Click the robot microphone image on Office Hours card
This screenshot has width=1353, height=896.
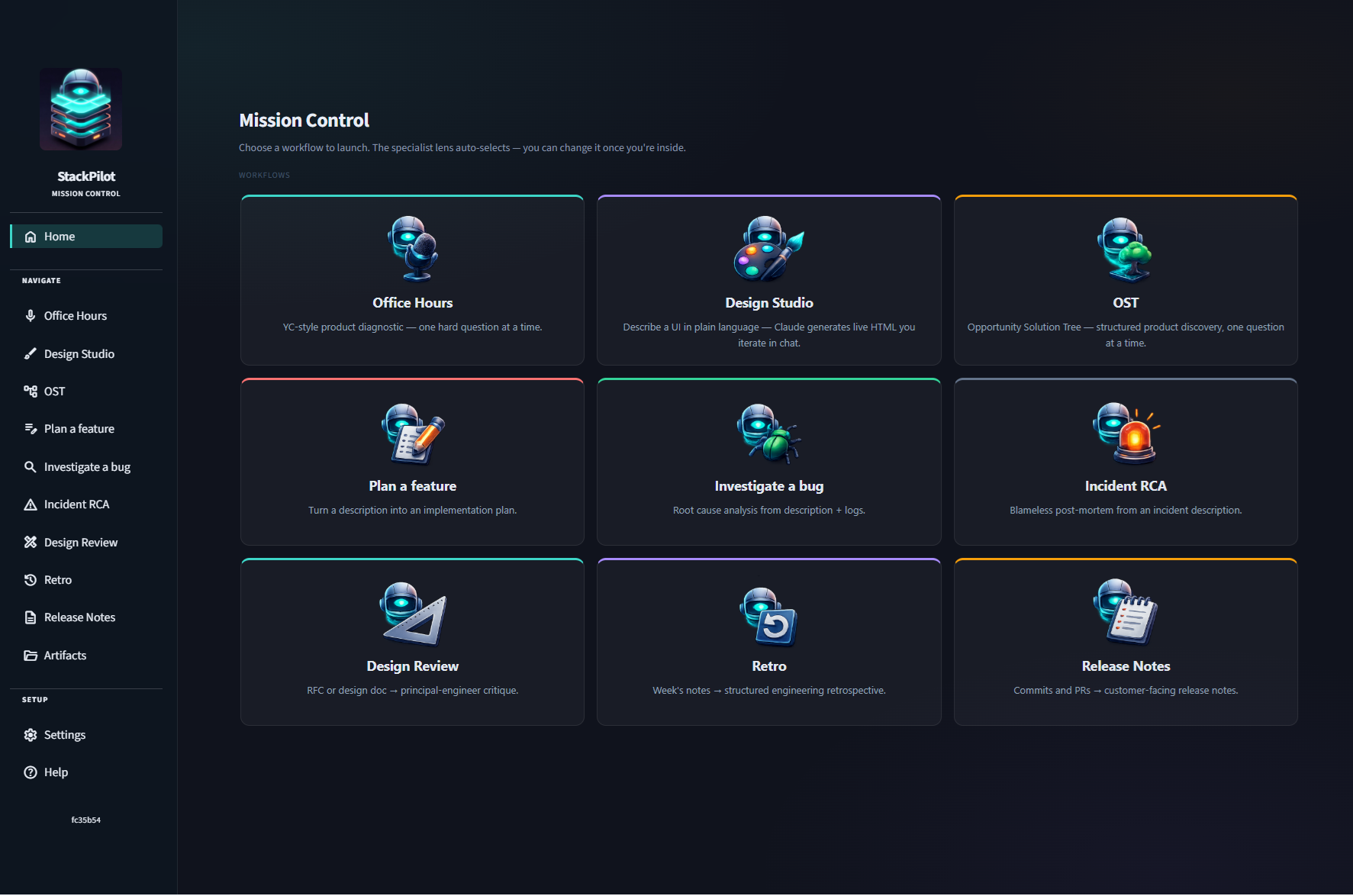tap(413, 250)
